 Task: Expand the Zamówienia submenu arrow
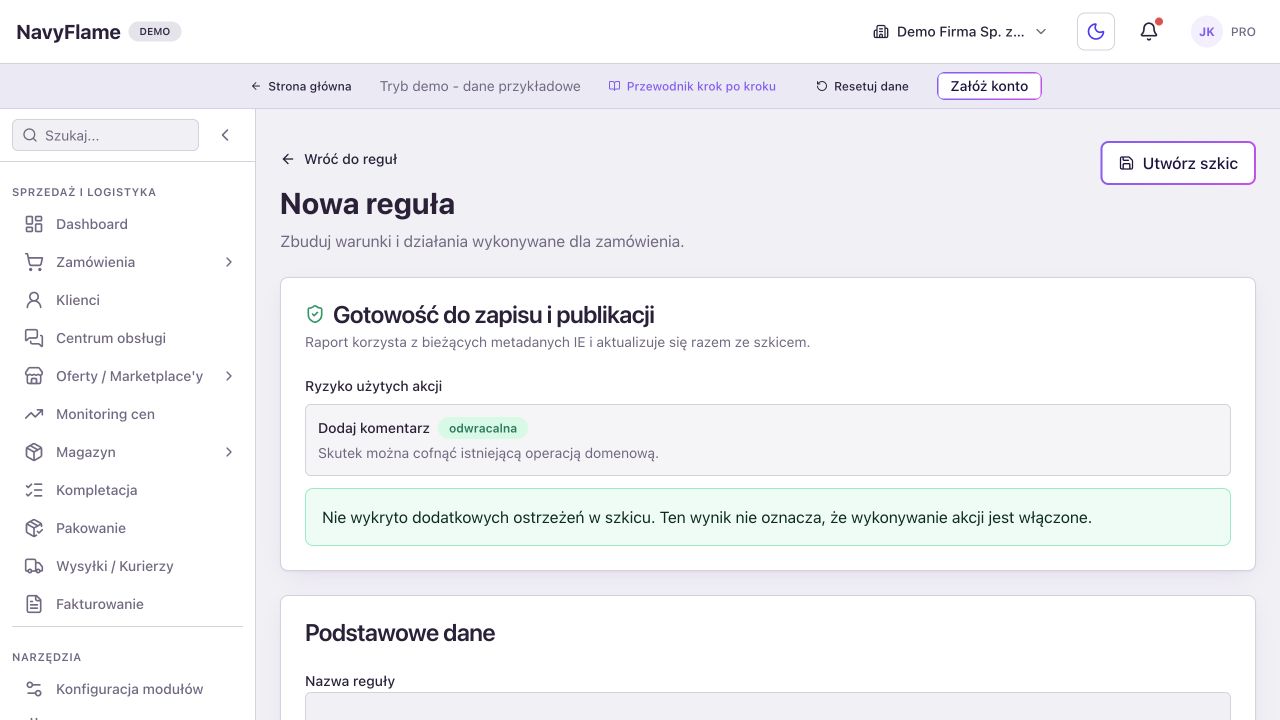229,262
